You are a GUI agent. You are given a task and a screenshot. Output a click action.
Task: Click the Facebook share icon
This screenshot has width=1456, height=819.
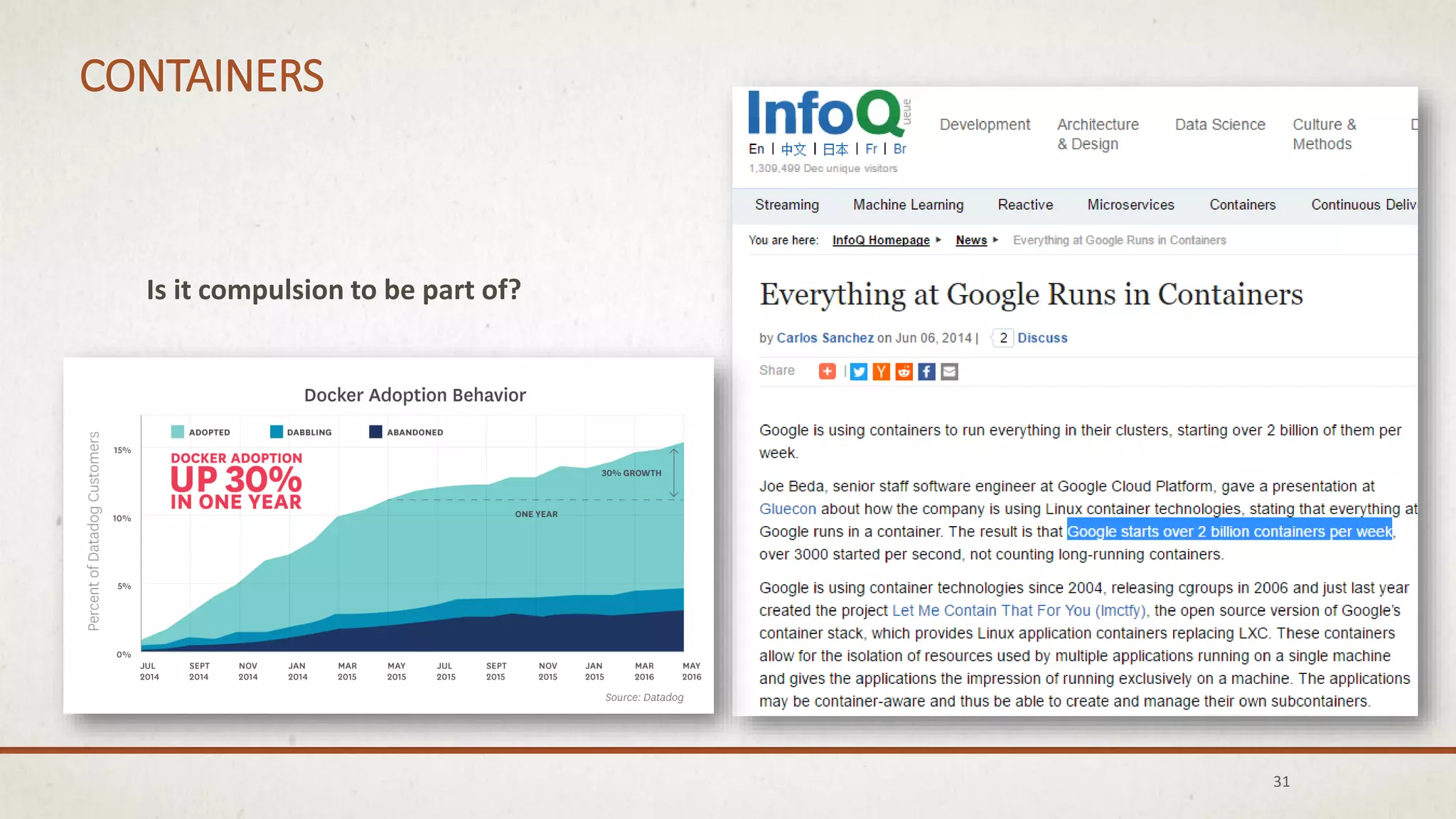pyautogui.click(x=926, y=372)
